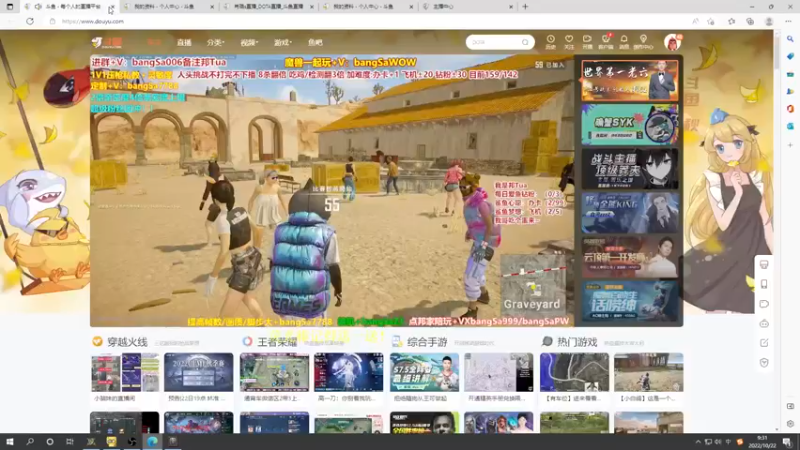Image resolution: width=800 pixels, height=450 pixels.
Task: Open the Windows Start menu
Action: [x=10, y=441]
